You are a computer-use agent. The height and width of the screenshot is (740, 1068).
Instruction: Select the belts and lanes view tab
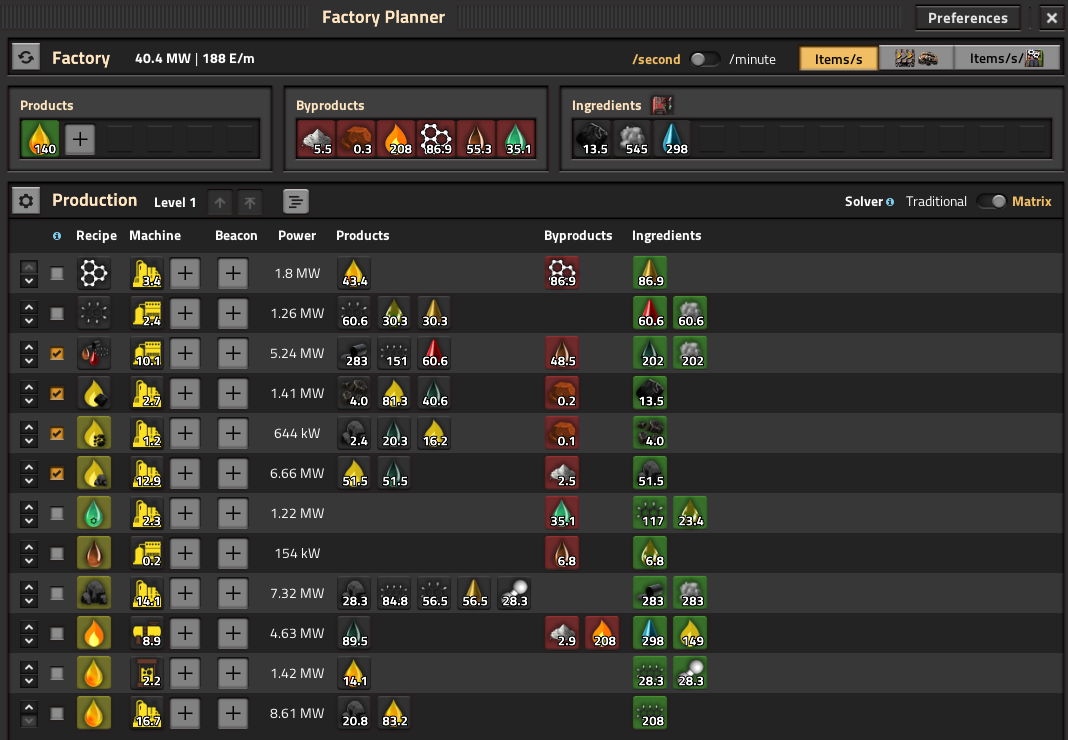click(x=916, y=59)
